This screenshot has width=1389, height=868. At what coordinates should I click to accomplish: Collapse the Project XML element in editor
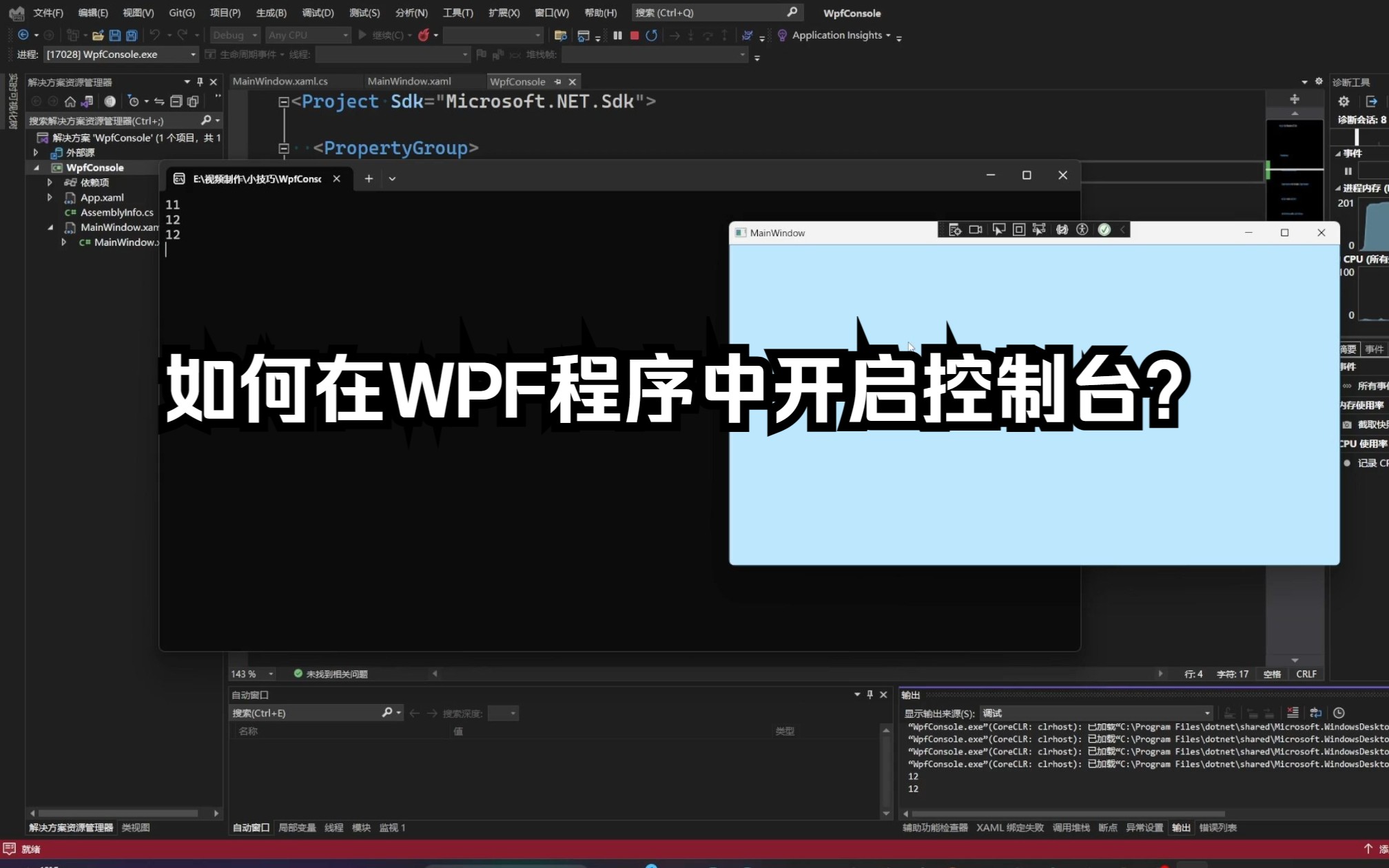point(283,102)
